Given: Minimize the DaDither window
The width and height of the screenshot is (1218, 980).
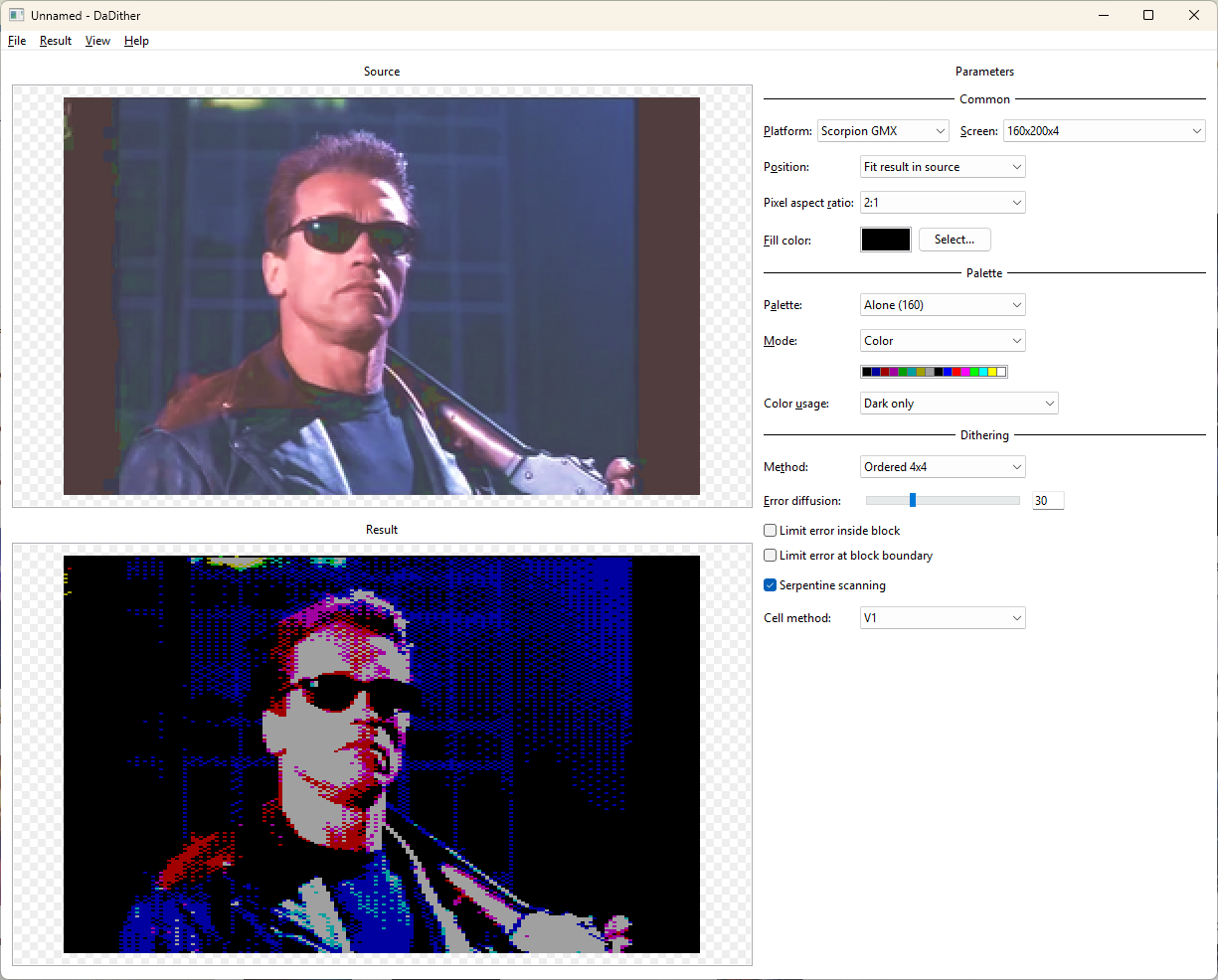Looking at the screenshot, I should point(1104,15).
